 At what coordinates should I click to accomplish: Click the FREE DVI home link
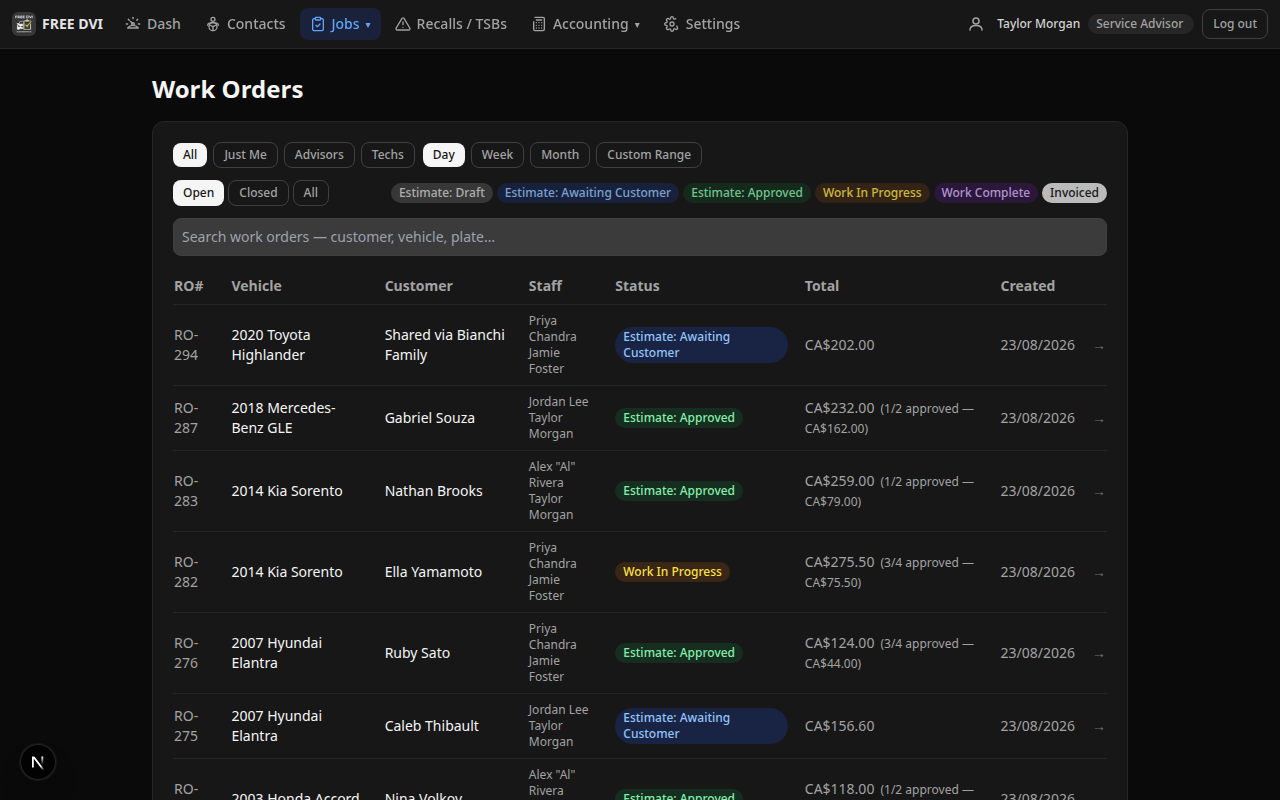(x=58, y=24)
